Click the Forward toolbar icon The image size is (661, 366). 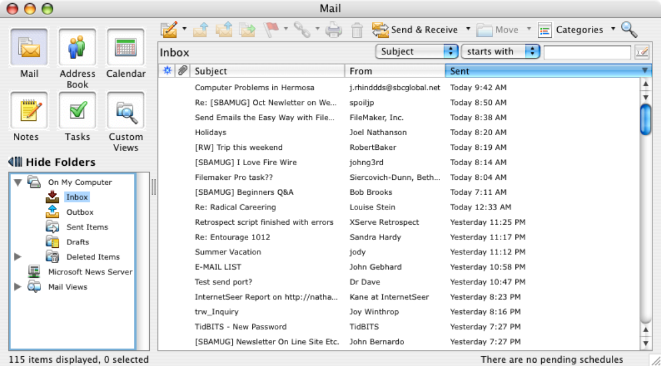click(247, 30)
